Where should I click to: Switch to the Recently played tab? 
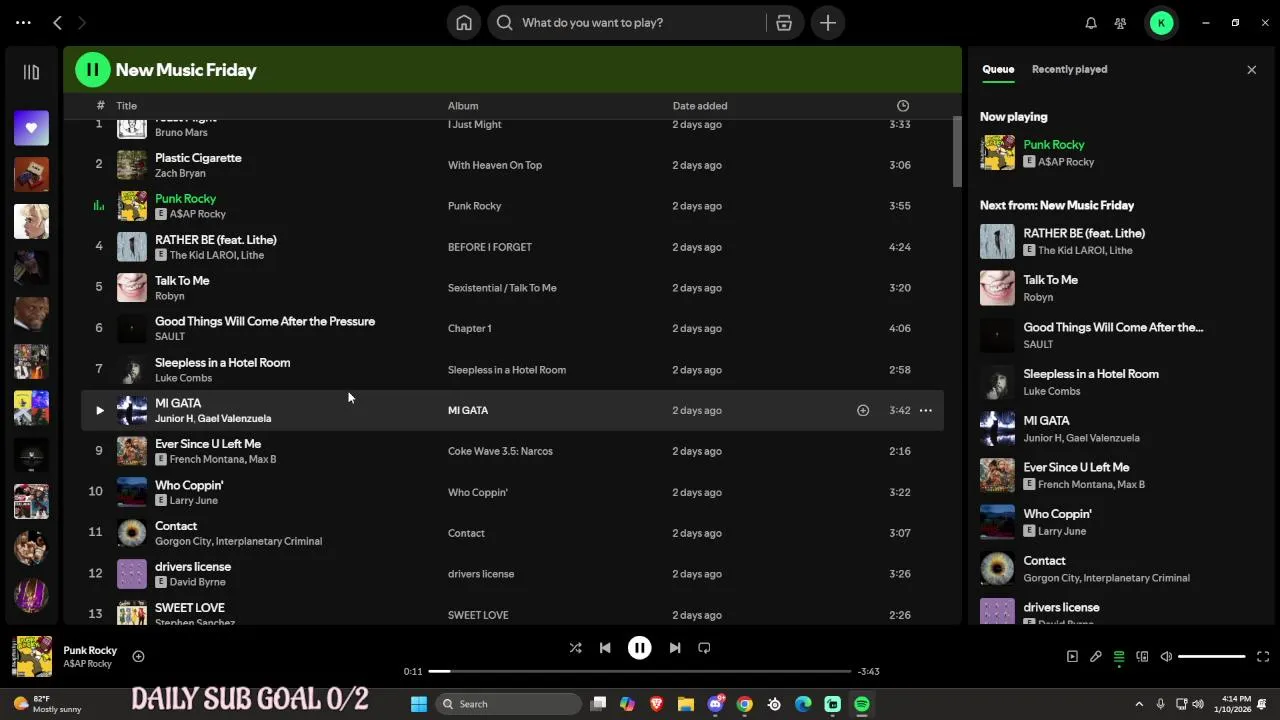(x=1069, y=69)
